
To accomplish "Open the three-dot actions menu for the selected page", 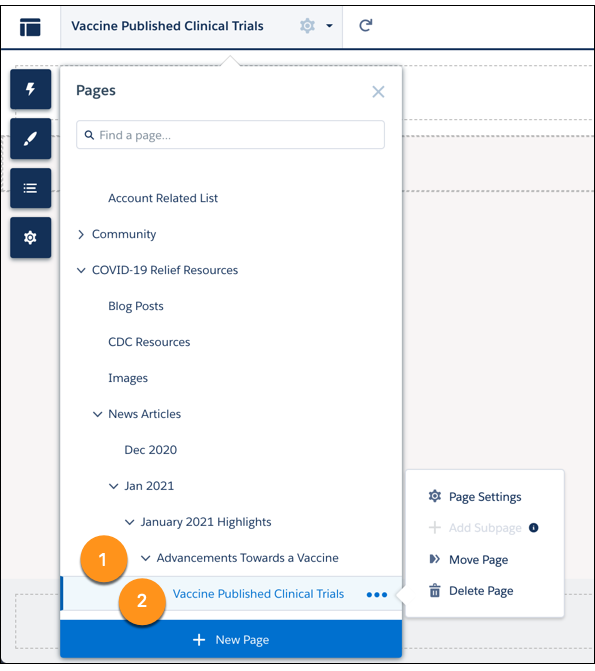I will coord(377,594).
